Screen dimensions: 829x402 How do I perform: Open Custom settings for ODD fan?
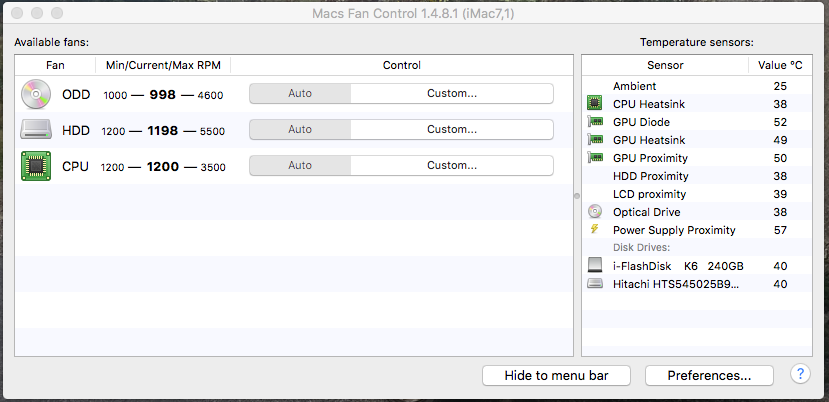(x=452, y=93)
